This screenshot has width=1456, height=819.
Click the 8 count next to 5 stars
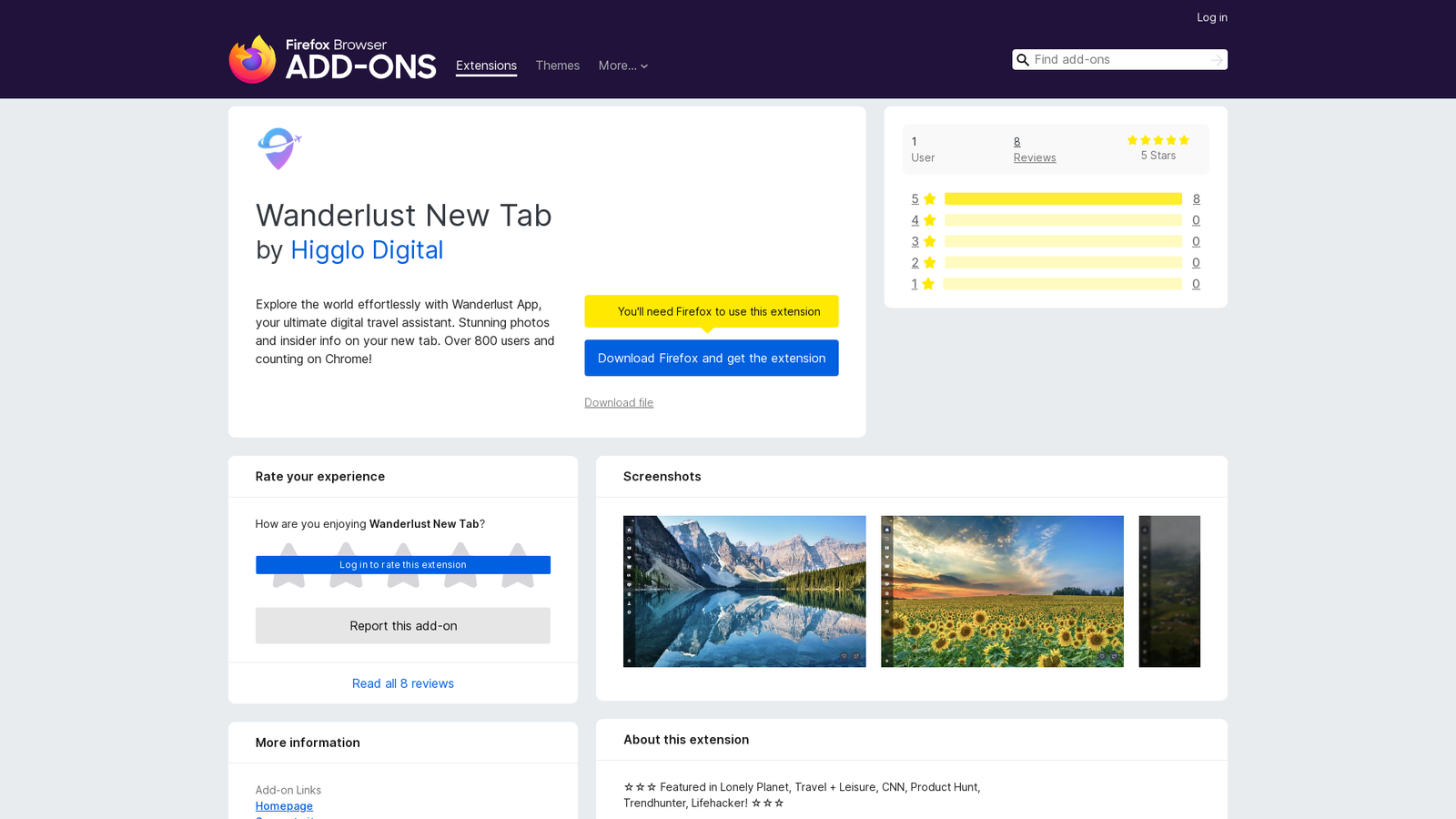[1196, 198]
